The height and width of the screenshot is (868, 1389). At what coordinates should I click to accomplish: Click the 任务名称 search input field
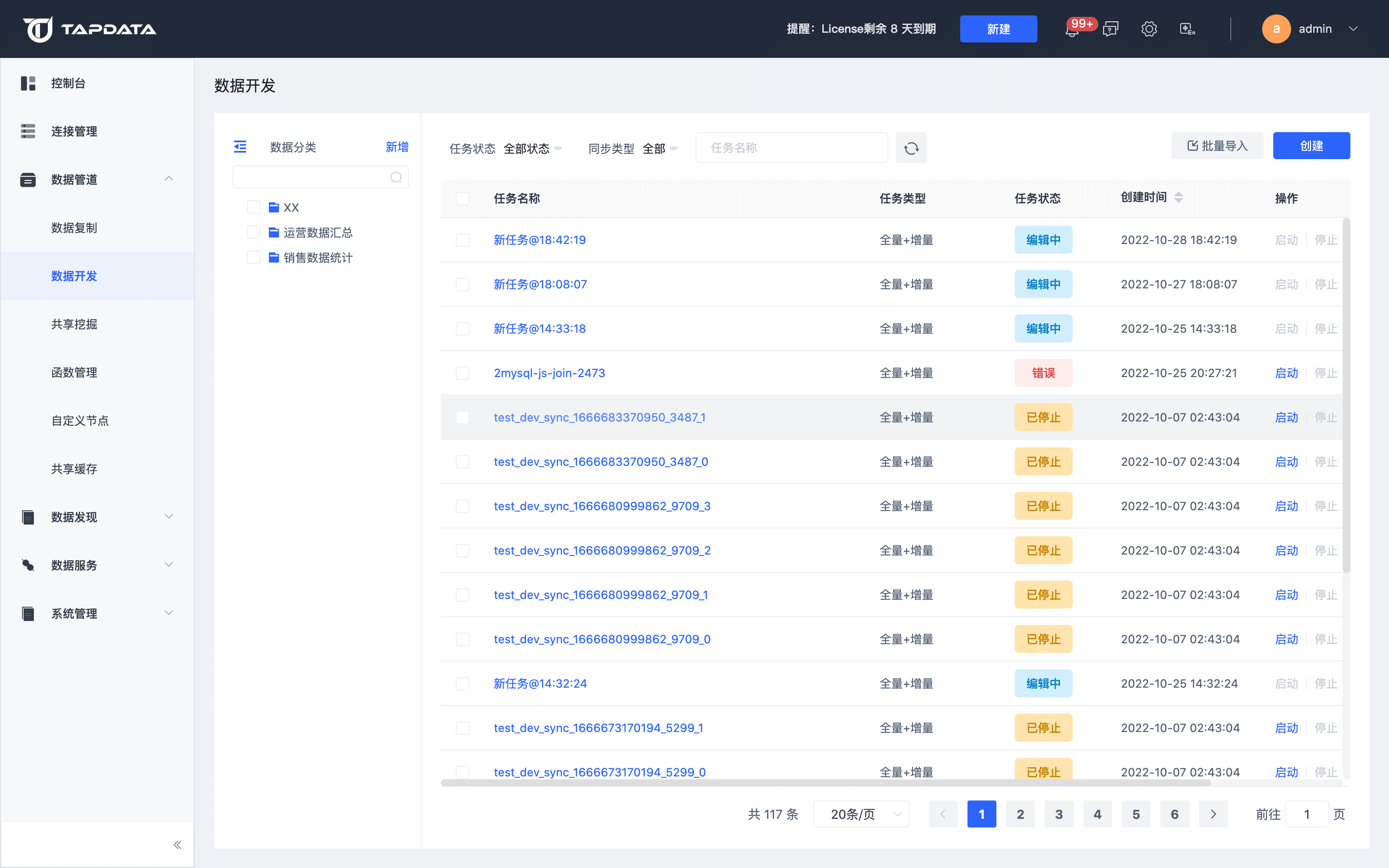tap(791, 148)
